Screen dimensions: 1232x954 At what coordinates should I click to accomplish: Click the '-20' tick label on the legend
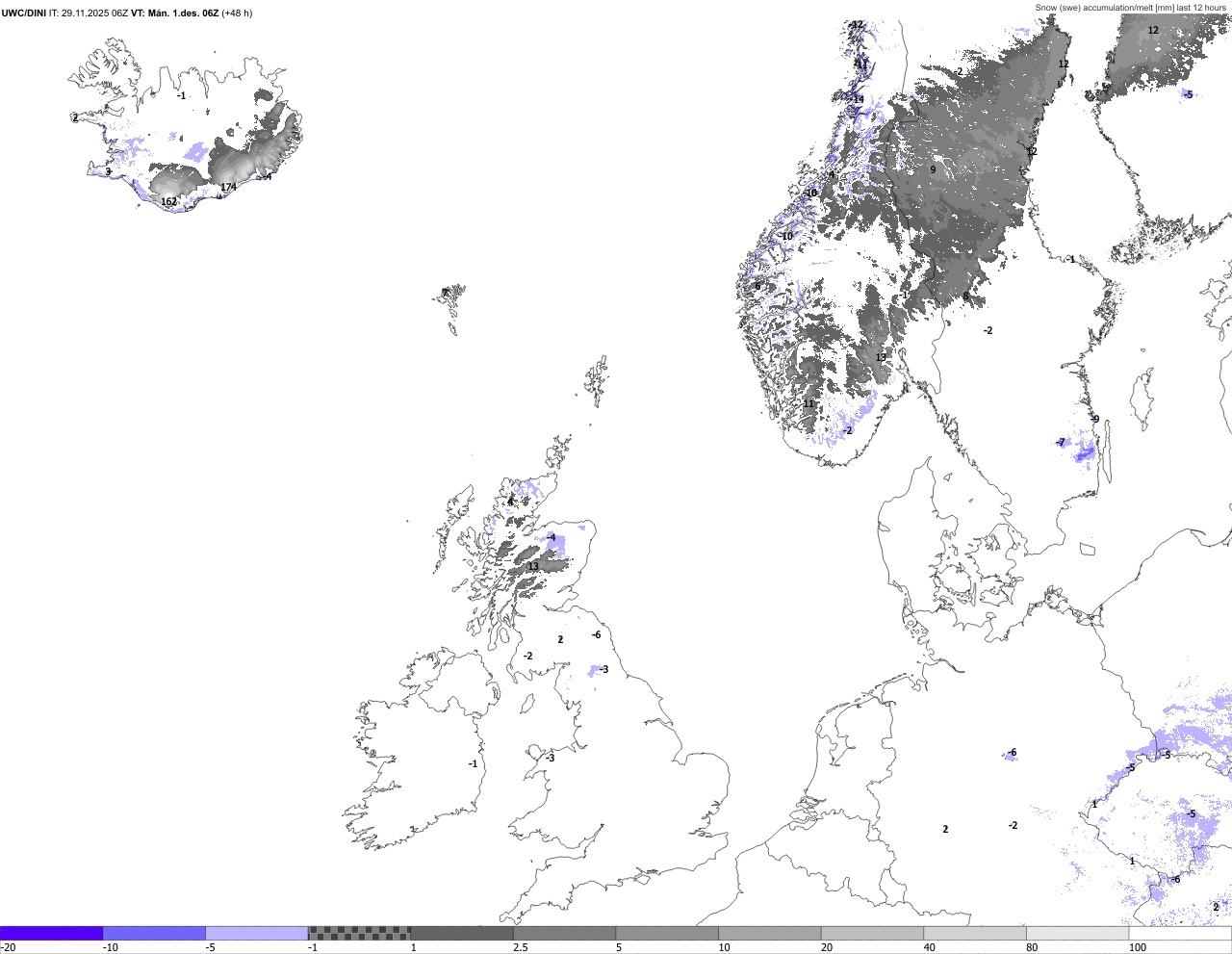click(8, 947)
